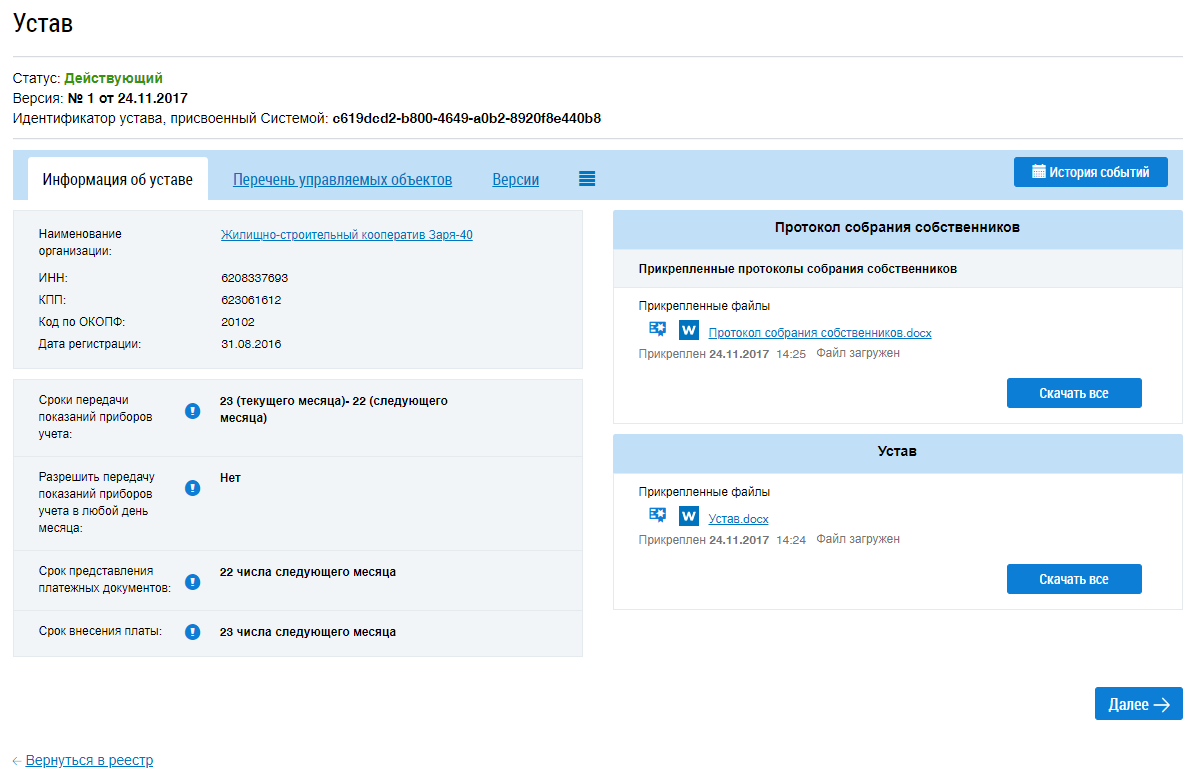
Task: Open organization link "Жилищно-строительный кооператив Заря-40"
Action: [x=346, y=235]
